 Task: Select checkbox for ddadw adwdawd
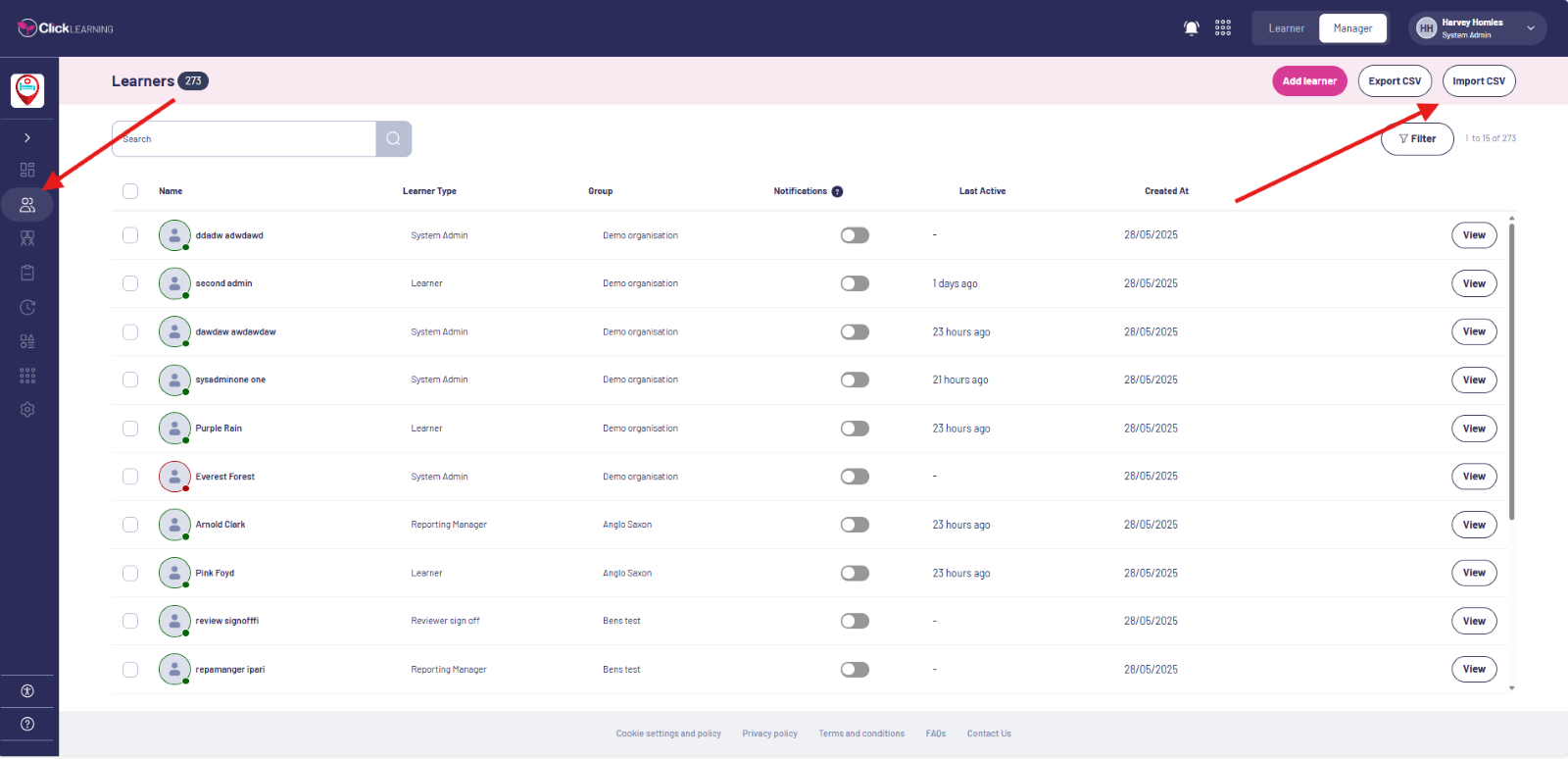coord(130,235)
